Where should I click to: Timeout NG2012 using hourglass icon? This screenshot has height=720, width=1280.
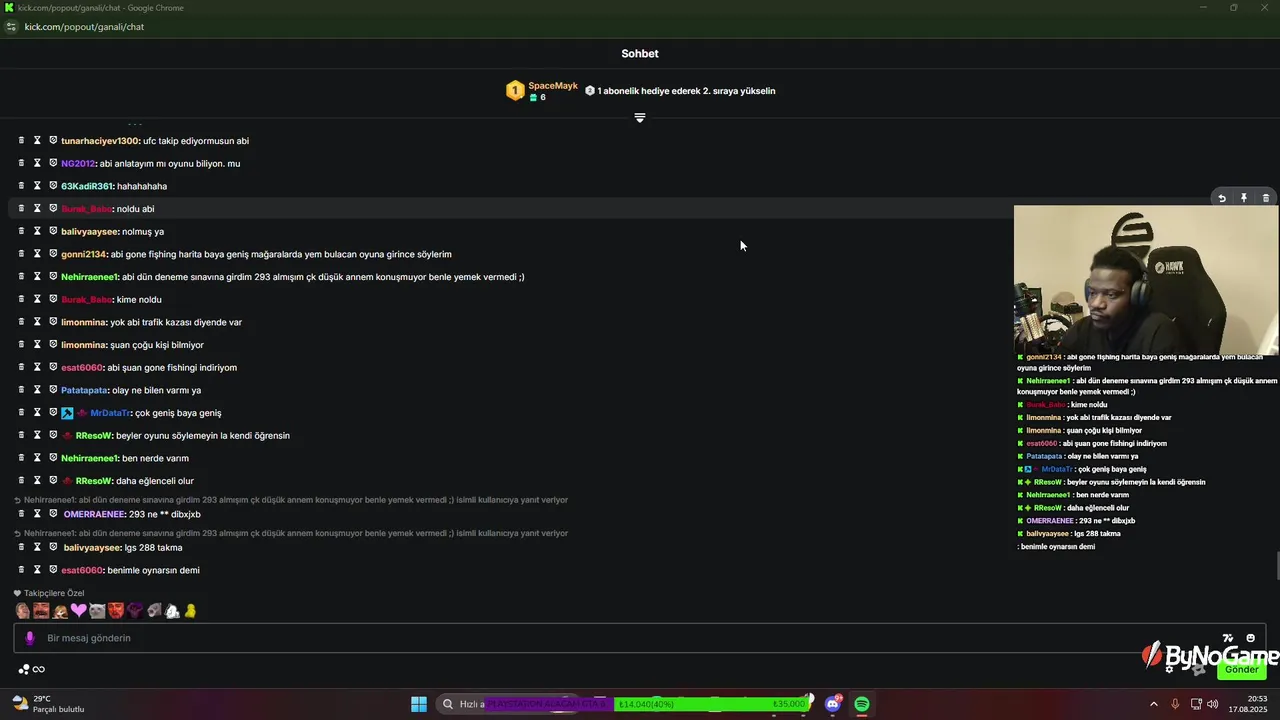(x=37, y=163)
